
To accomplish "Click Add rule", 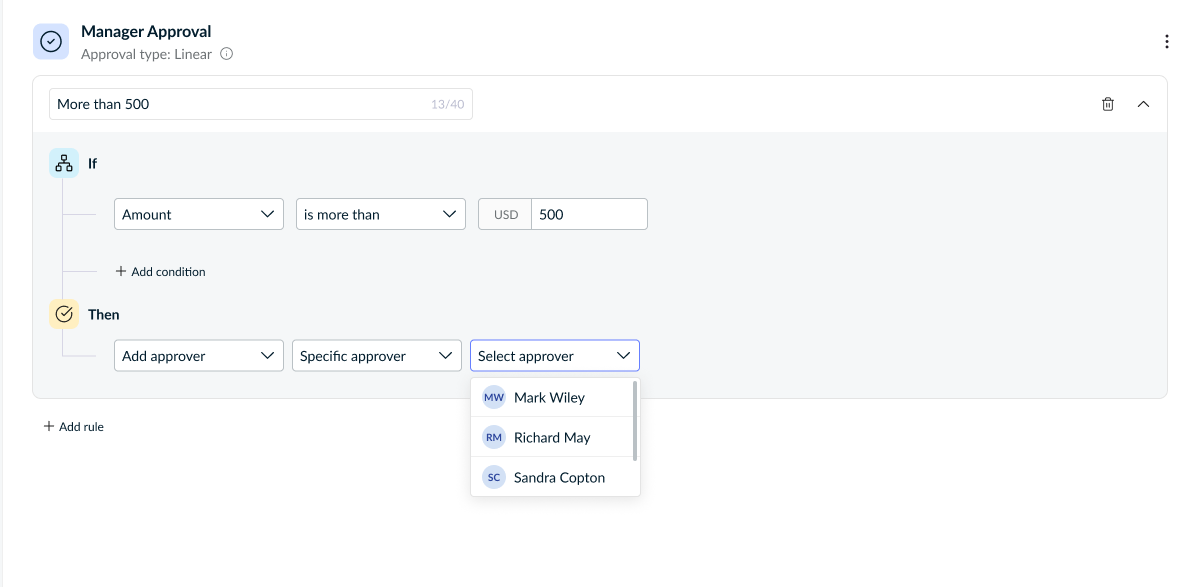I will 74,426.
